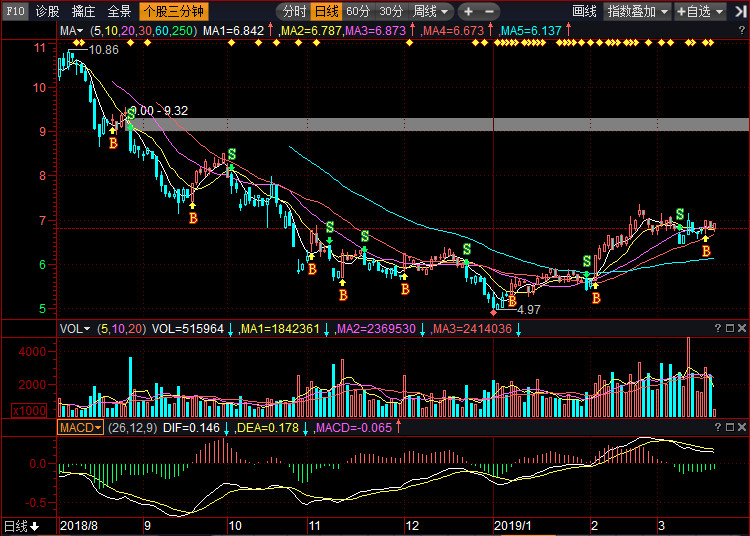Open the +自选 watchlist dropdown
This screenshot has height=536, width=750.
[x=700, y=12]
